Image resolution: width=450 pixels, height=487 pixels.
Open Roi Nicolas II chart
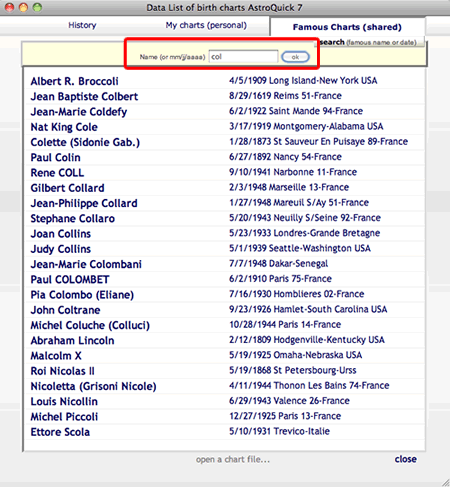63,371
